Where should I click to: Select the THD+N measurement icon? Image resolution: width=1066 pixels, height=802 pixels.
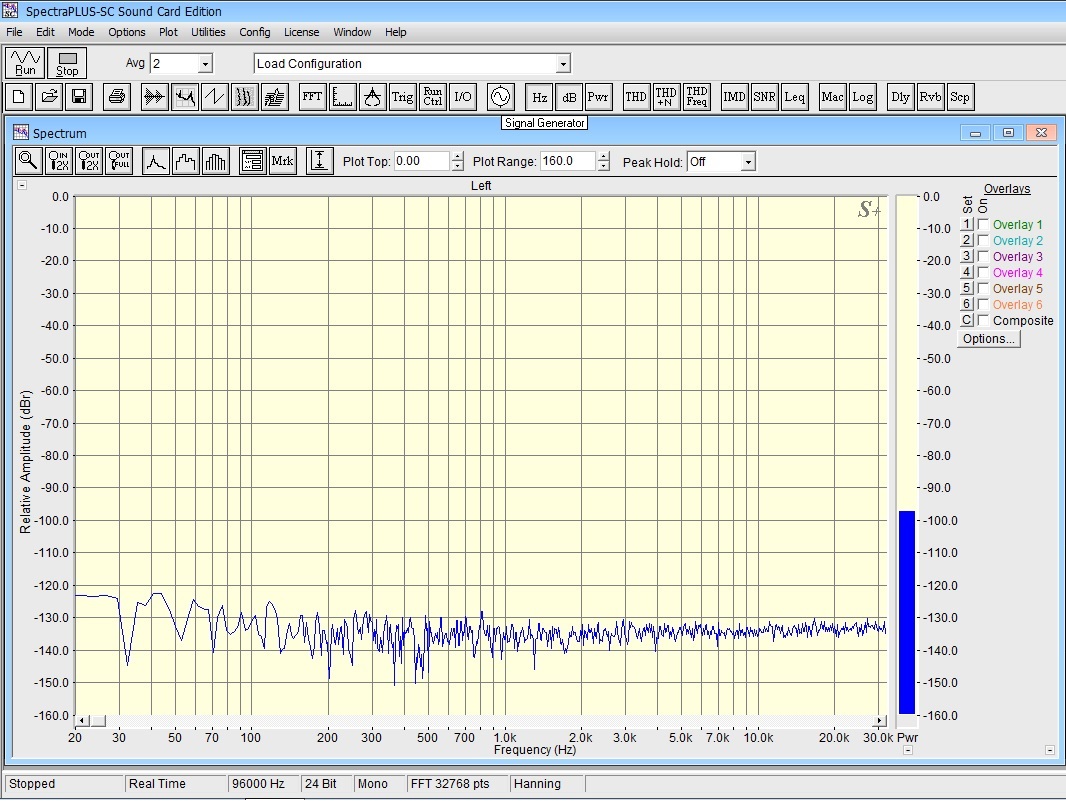pyautogui.click(x=666, y=97)
